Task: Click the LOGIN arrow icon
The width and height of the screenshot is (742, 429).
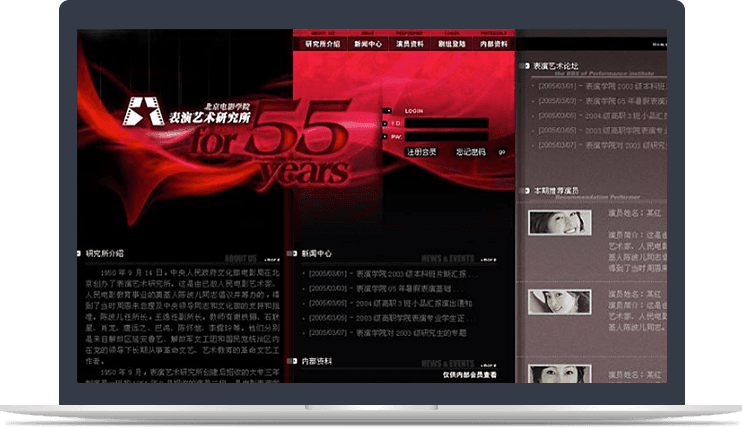Action: click(x=387, y=110)
